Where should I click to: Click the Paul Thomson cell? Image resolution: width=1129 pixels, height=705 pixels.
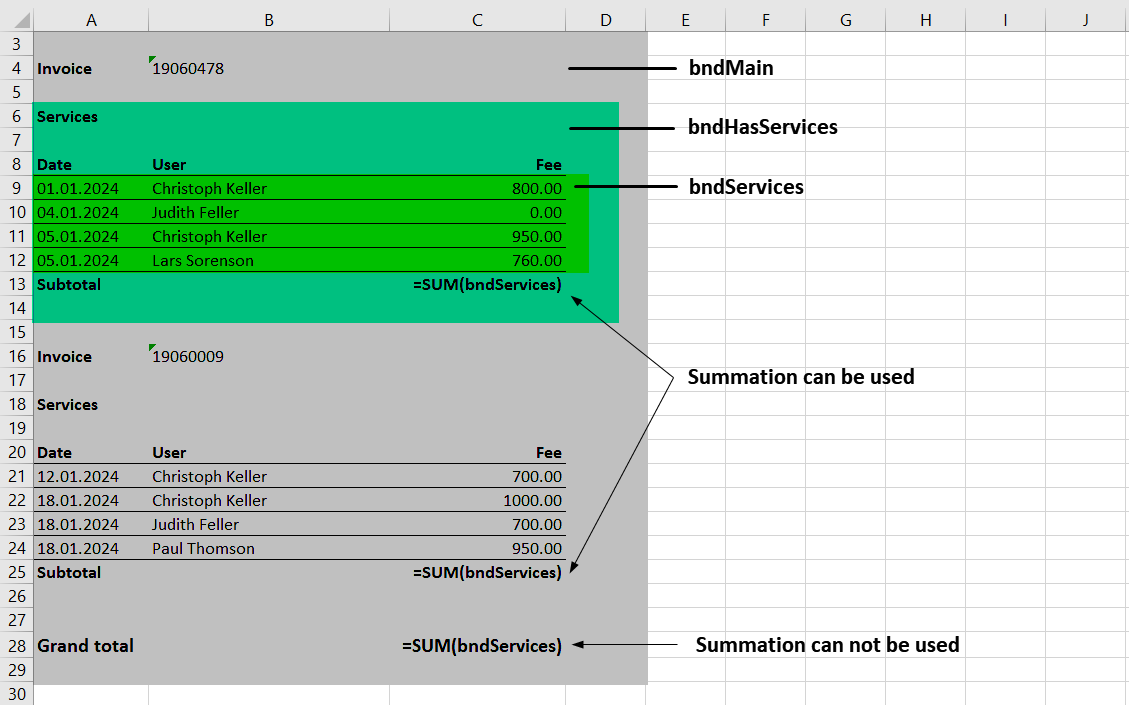coord(203,549)
